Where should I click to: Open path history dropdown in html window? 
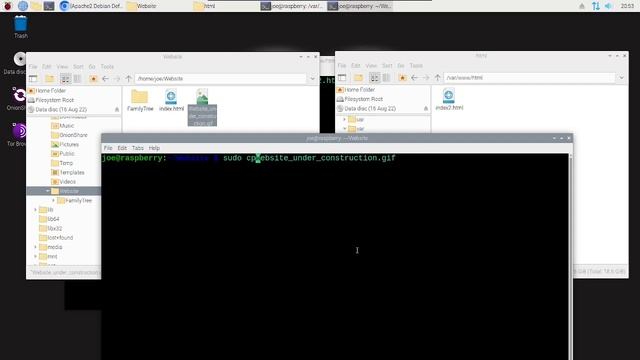coord(621,77)
